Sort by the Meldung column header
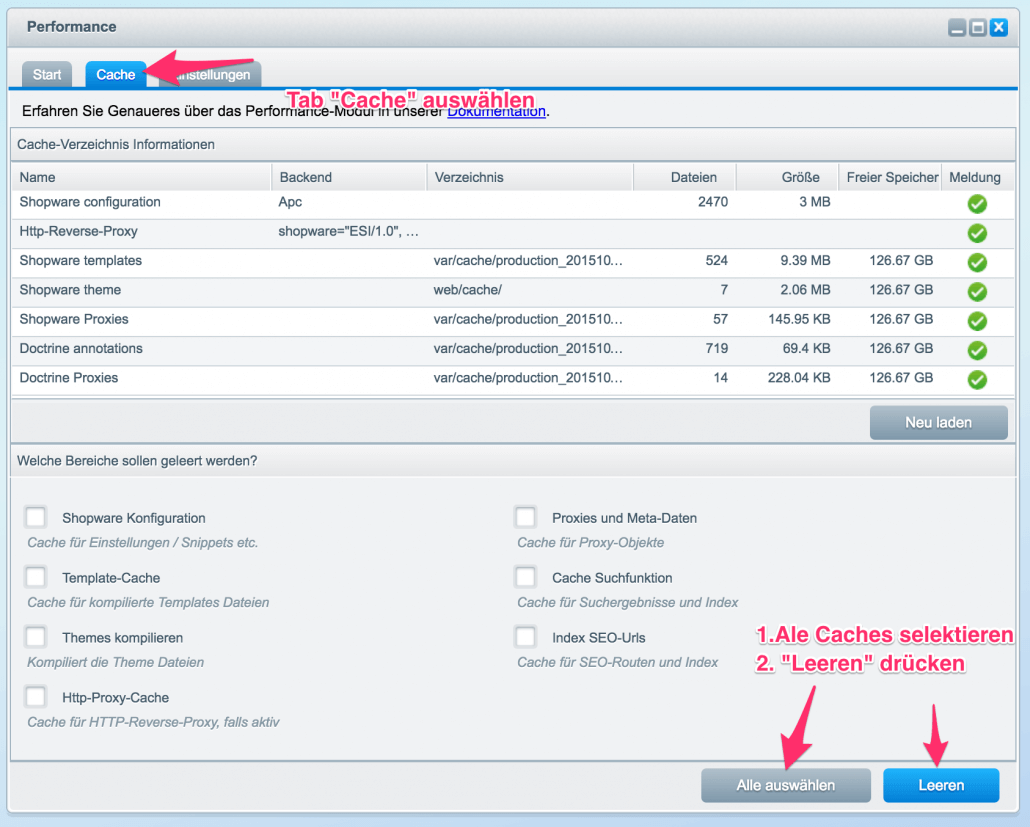The image size is (1030, 827). click(x=977, y=177)
